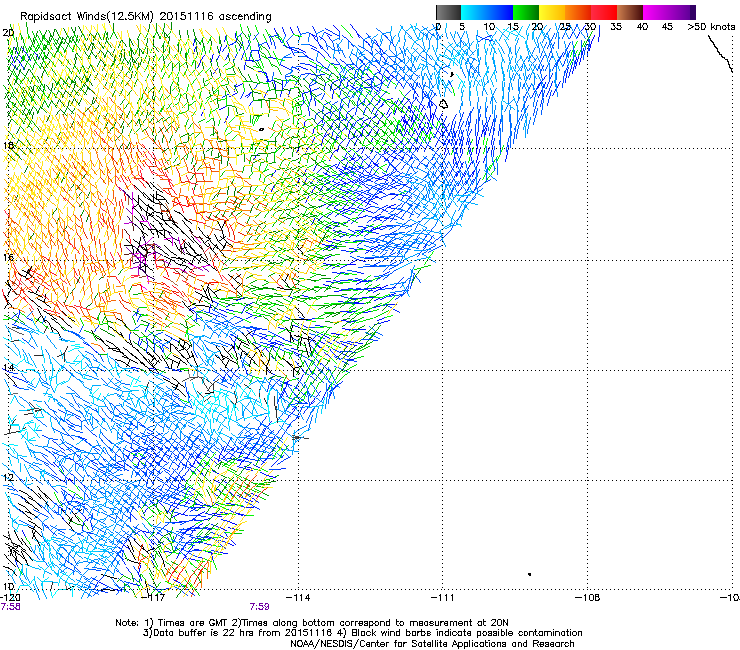Screen dimensions: 740x650
Task: Click the latitude label '16' on left axis
Action: tap(8, 257)
